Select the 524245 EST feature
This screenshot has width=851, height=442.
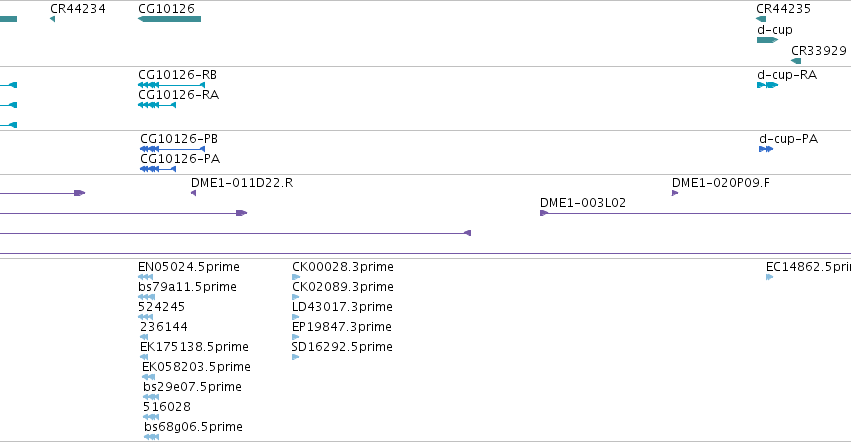tap(145, 317)
